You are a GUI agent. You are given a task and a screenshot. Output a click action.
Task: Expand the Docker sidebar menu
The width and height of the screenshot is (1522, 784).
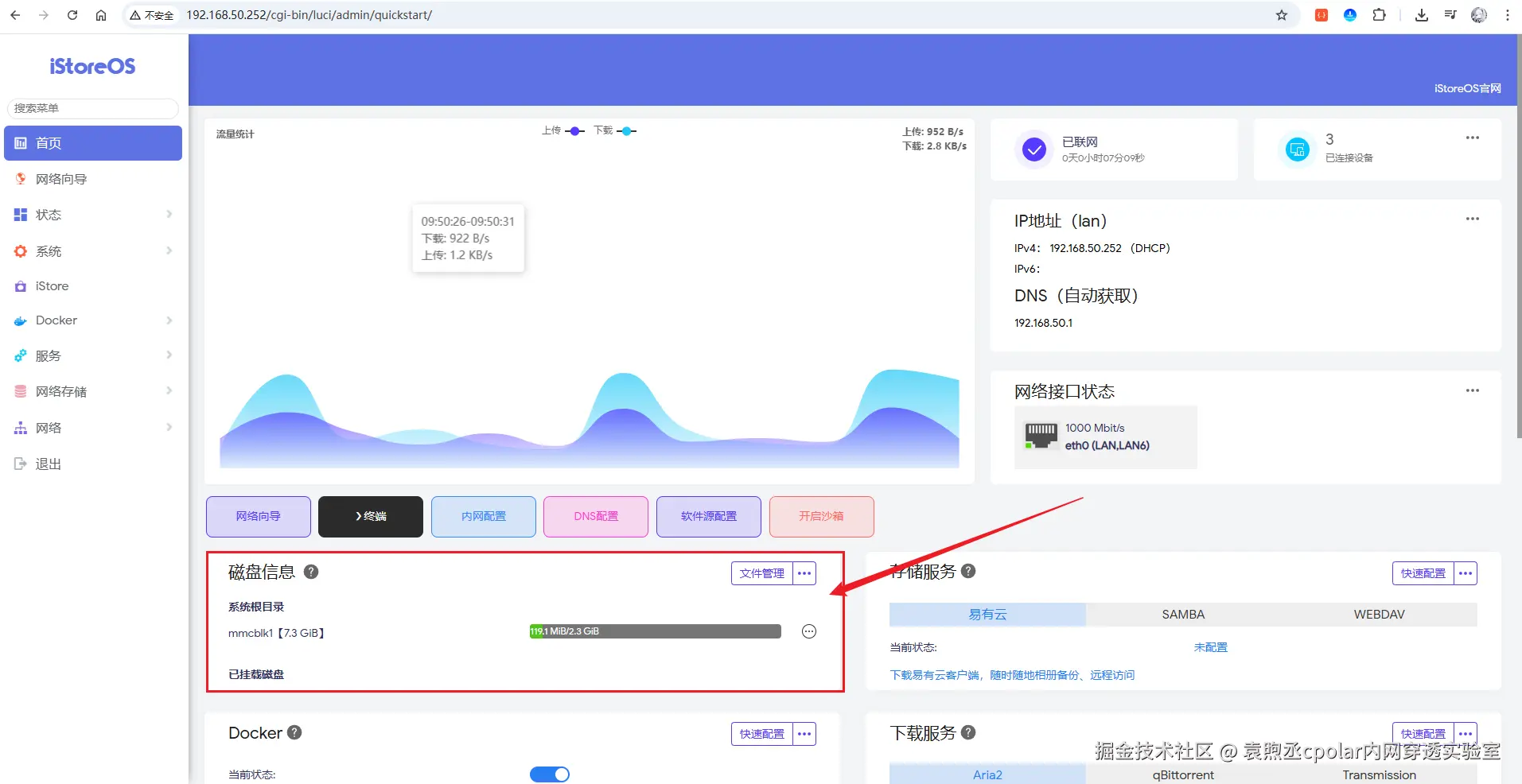point(93,320)
